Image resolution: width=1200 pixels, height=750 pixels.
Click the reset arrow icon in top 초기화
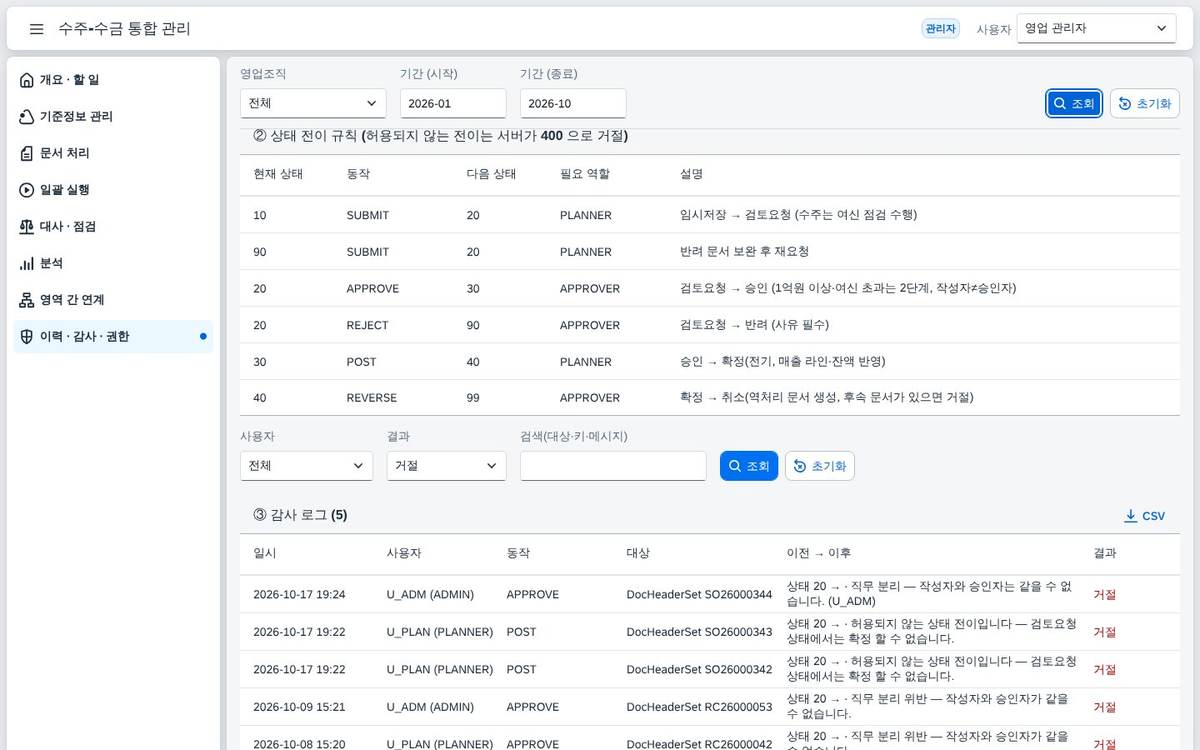point(1125,104)
